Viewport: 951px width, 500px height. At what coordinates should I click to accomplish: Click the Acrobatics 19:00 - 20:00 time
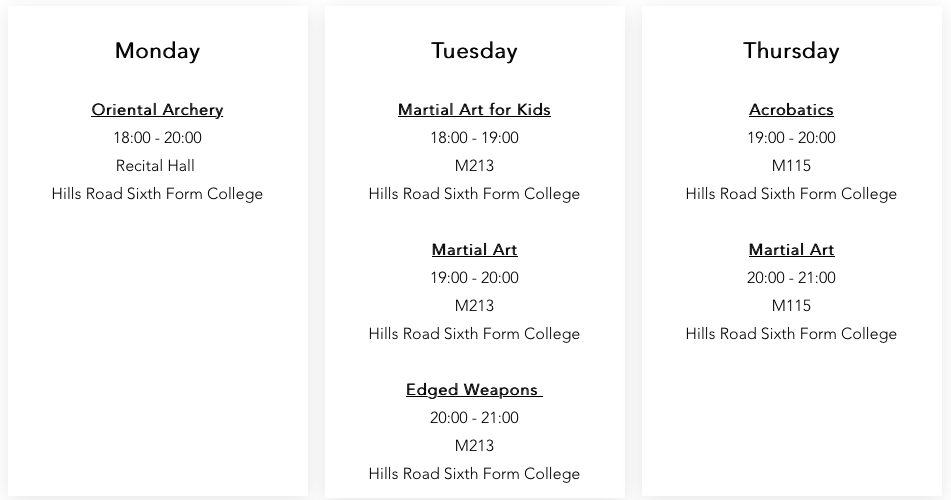(791, 138)
